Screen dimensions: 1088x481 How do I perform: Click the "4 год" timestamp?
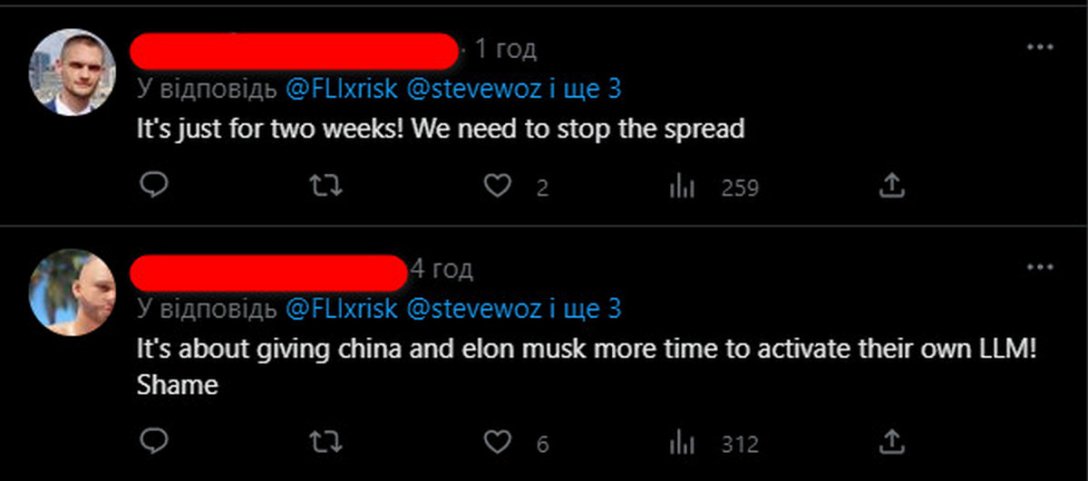441,268
